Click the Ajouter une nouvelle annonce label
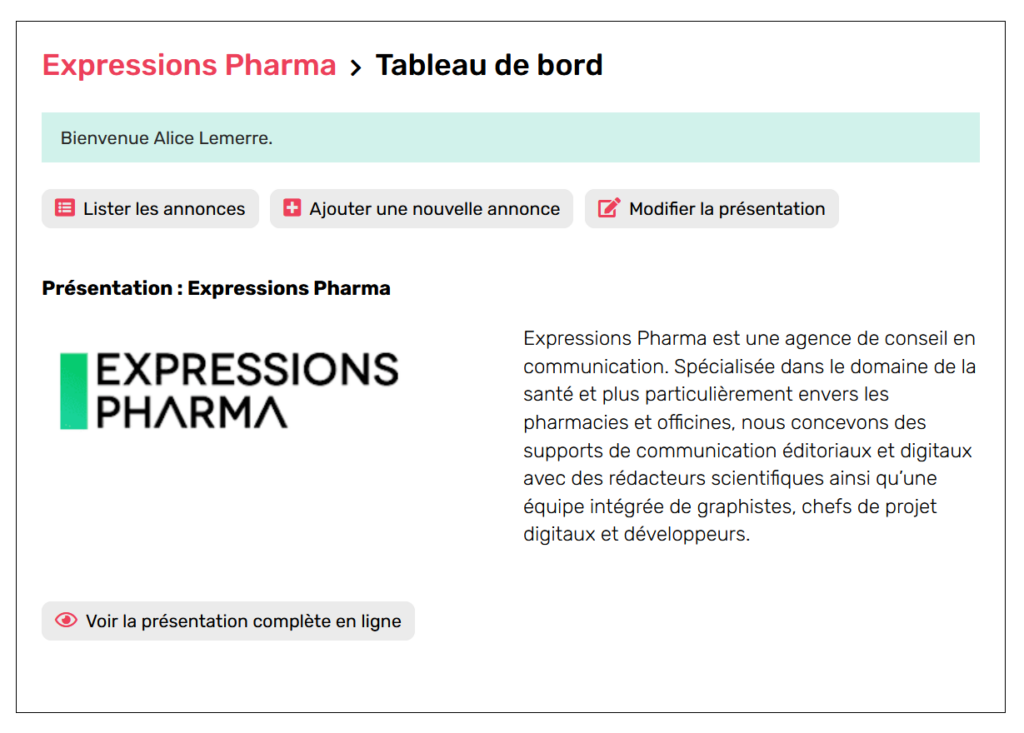The image size is (1024, 733). click(434, 209)
